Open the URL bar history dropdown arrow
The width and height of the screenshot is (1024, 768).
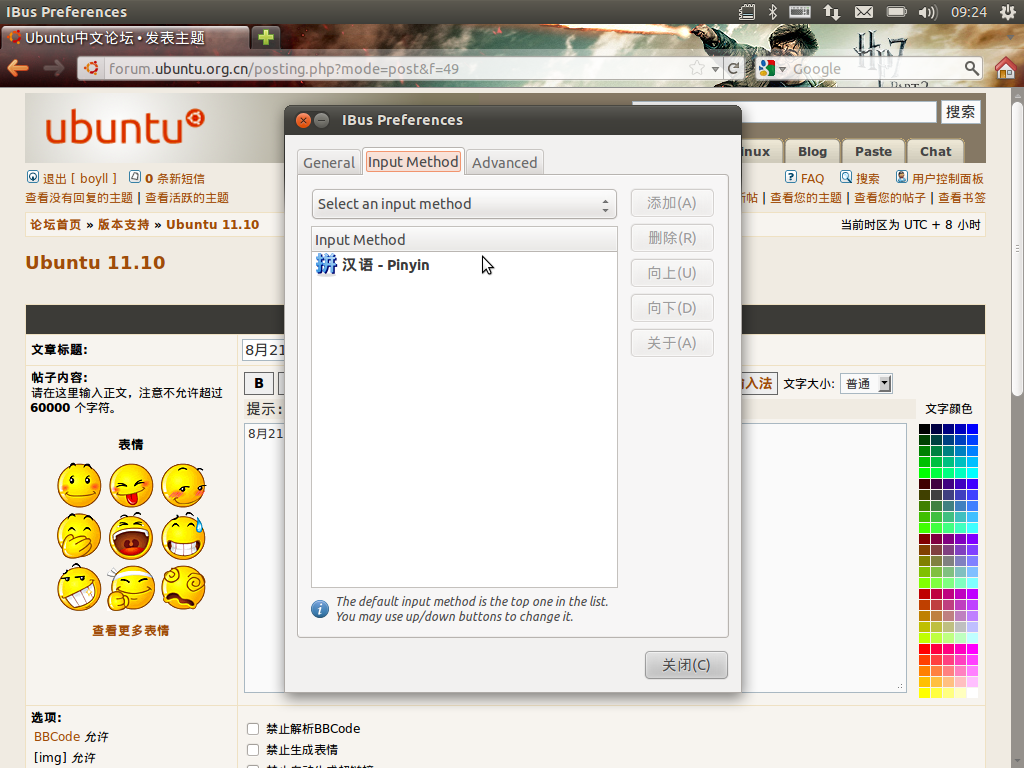click(x=716, y=69)
